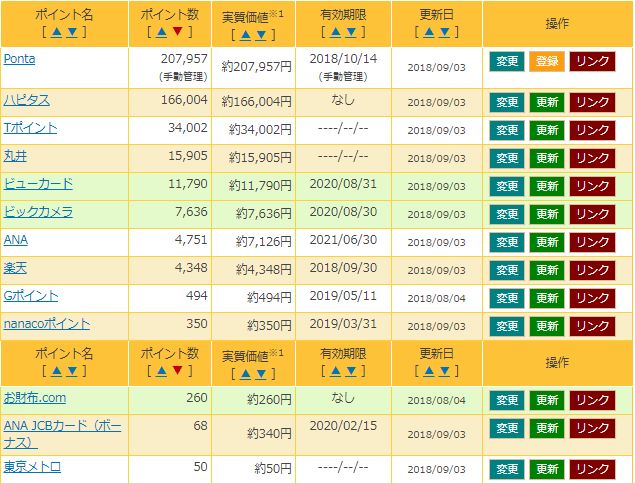This screenshot has height=483, width=635.
Task: Open the お財布.com link
Action: pyautogui.click(x=35, y=398)
